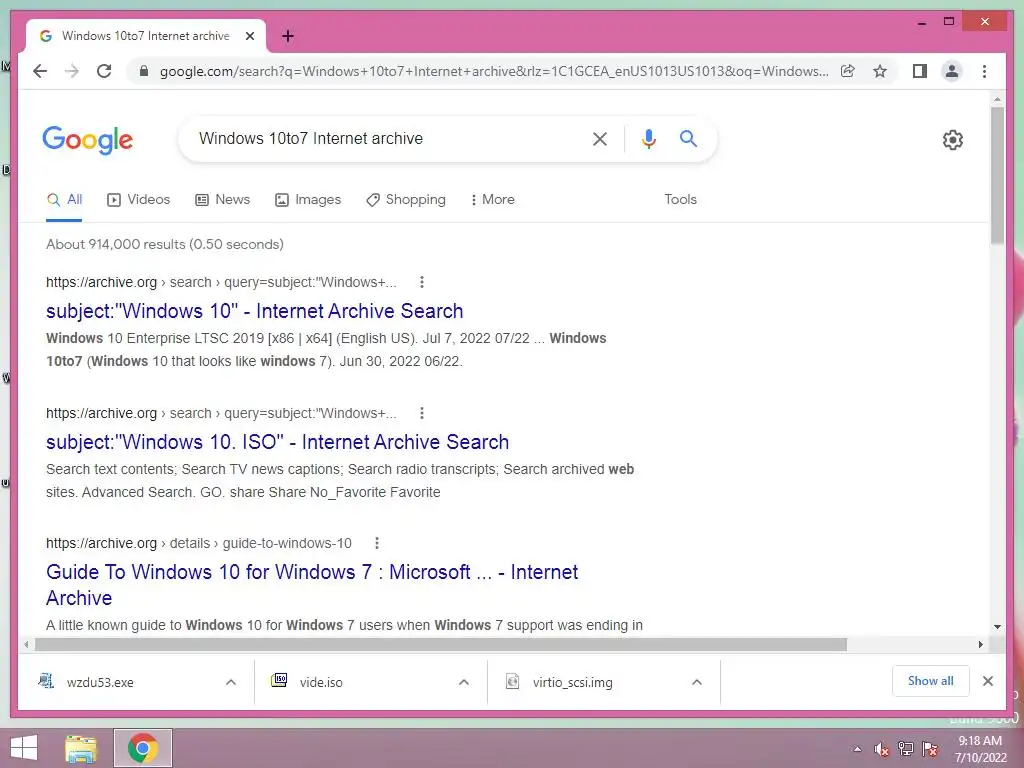The width and height of the screenshot is (1024, 768).
Task: Open the downloaded virtio_scsi.img file
Action: coord(572,682)
